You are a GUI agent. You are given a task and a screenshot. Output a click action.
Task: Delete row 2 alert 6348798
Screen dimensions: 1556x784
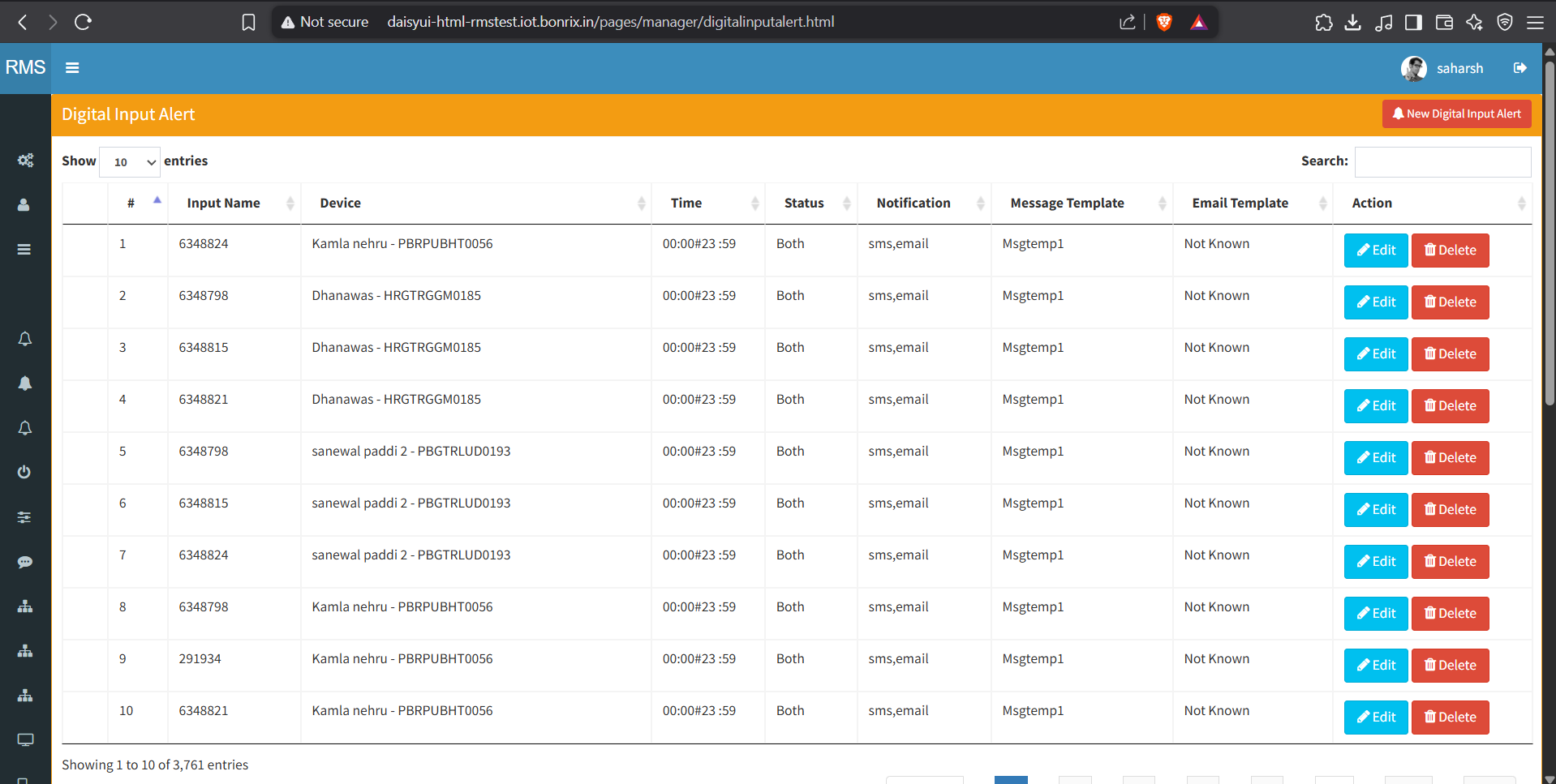(x=1450, y=302)
